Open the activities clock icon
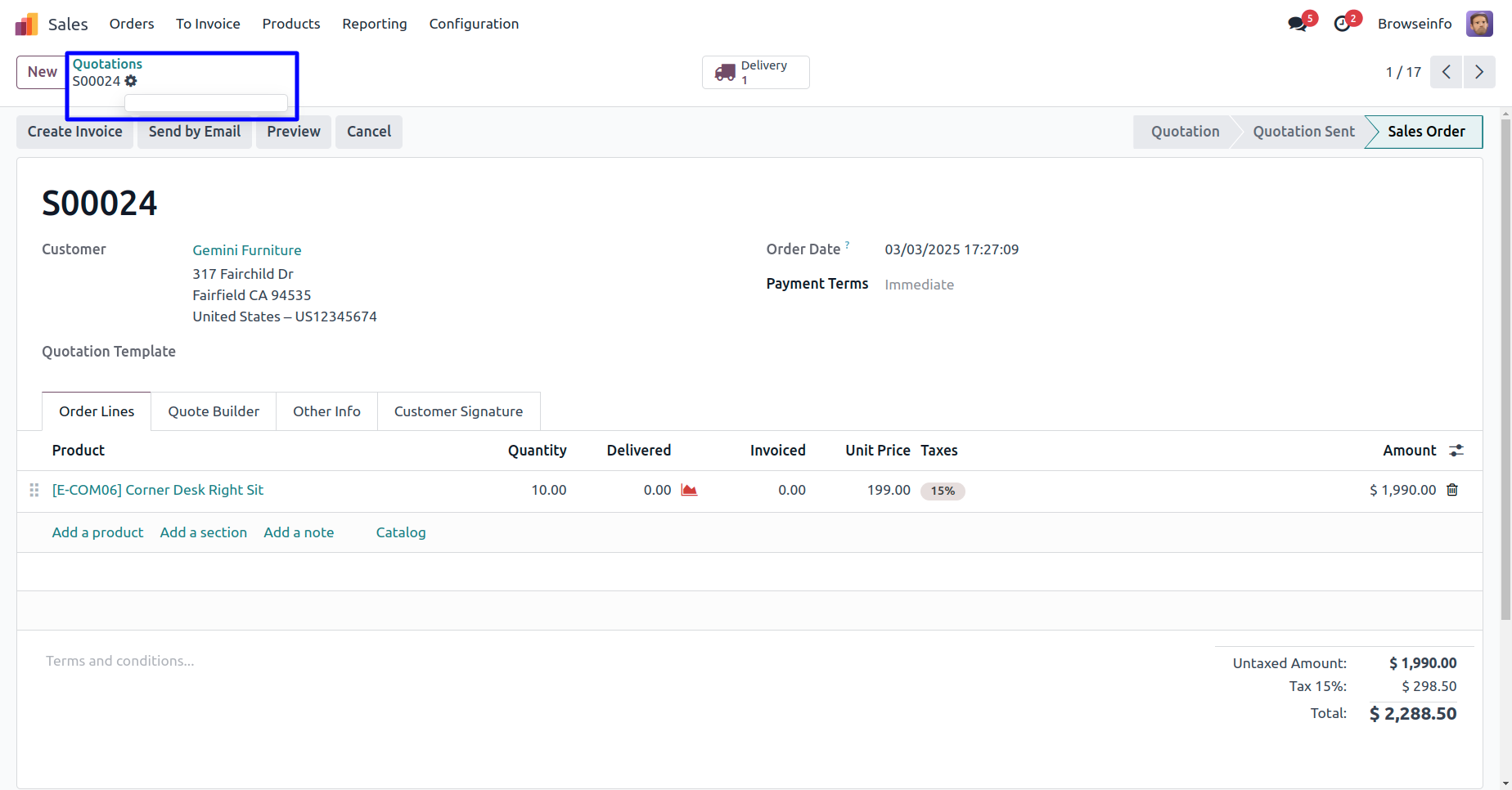The width and height of the screenshot is (1512, 790). tap(1342, 25)
